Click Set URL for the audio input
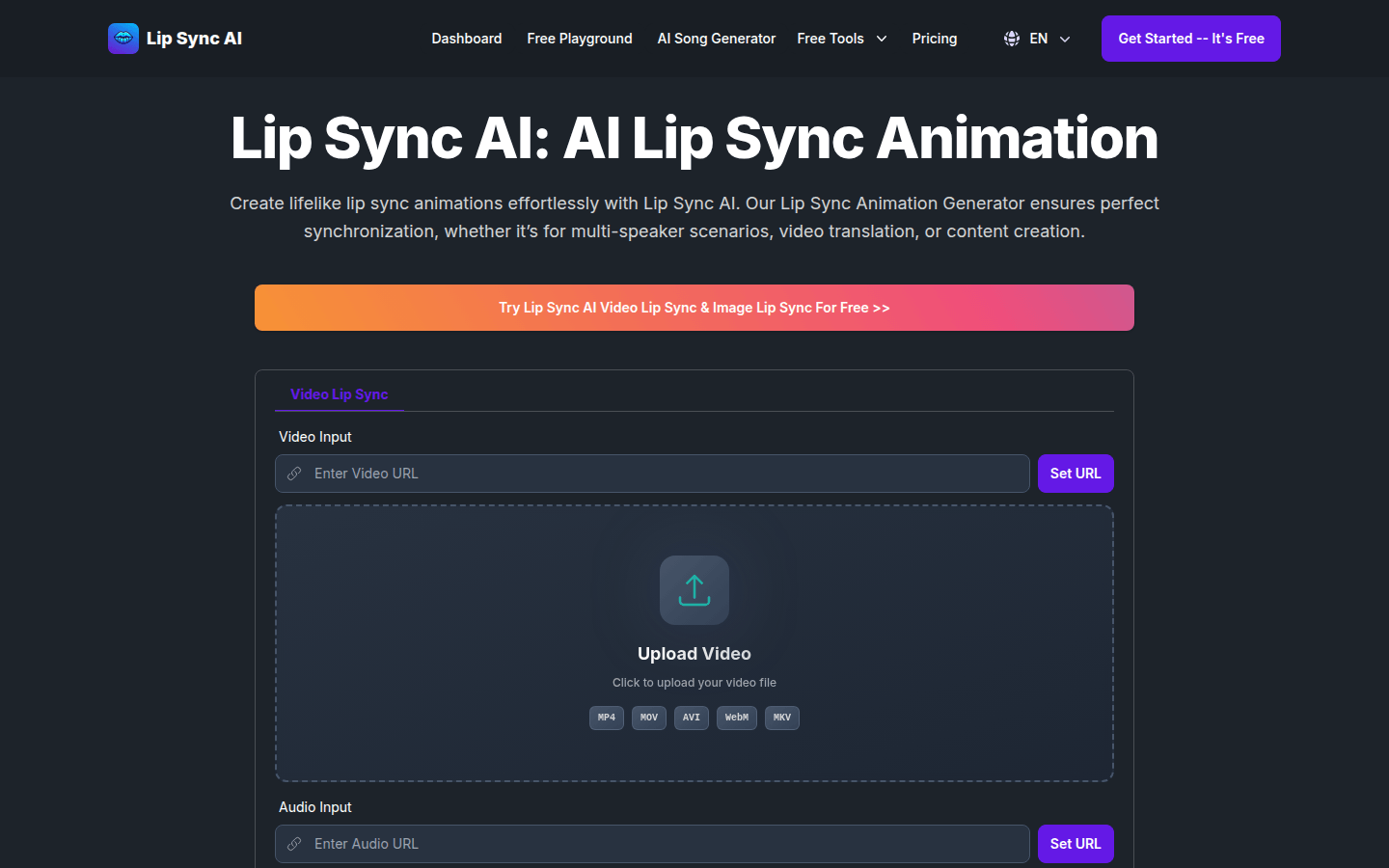Screen dimensions: 1389x868 pos(1076,844)
